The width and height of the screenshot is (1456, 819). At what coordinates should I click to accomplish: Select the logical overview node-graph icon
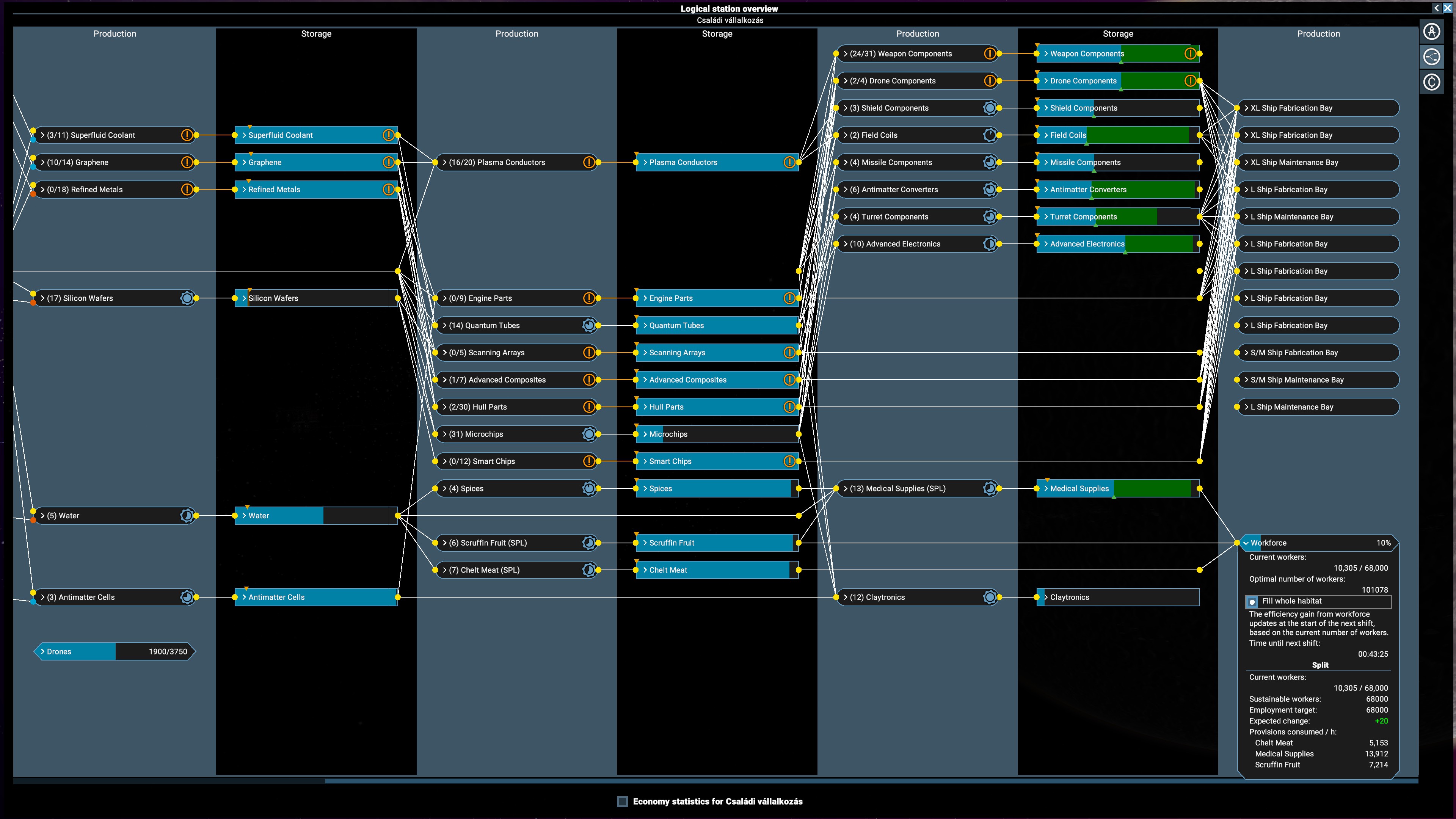click(1432, 56)
